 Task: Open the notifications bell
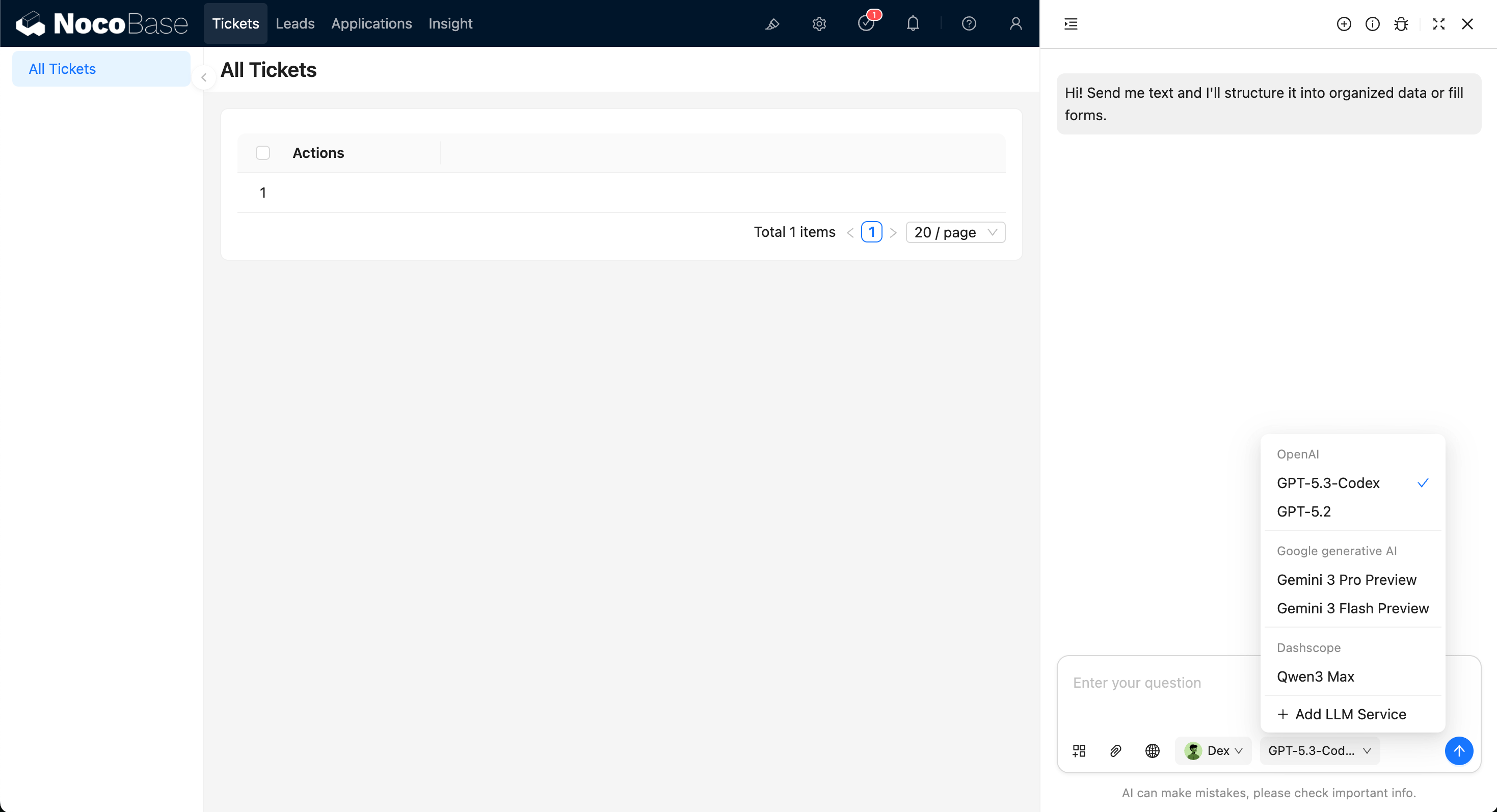(913, 24)
